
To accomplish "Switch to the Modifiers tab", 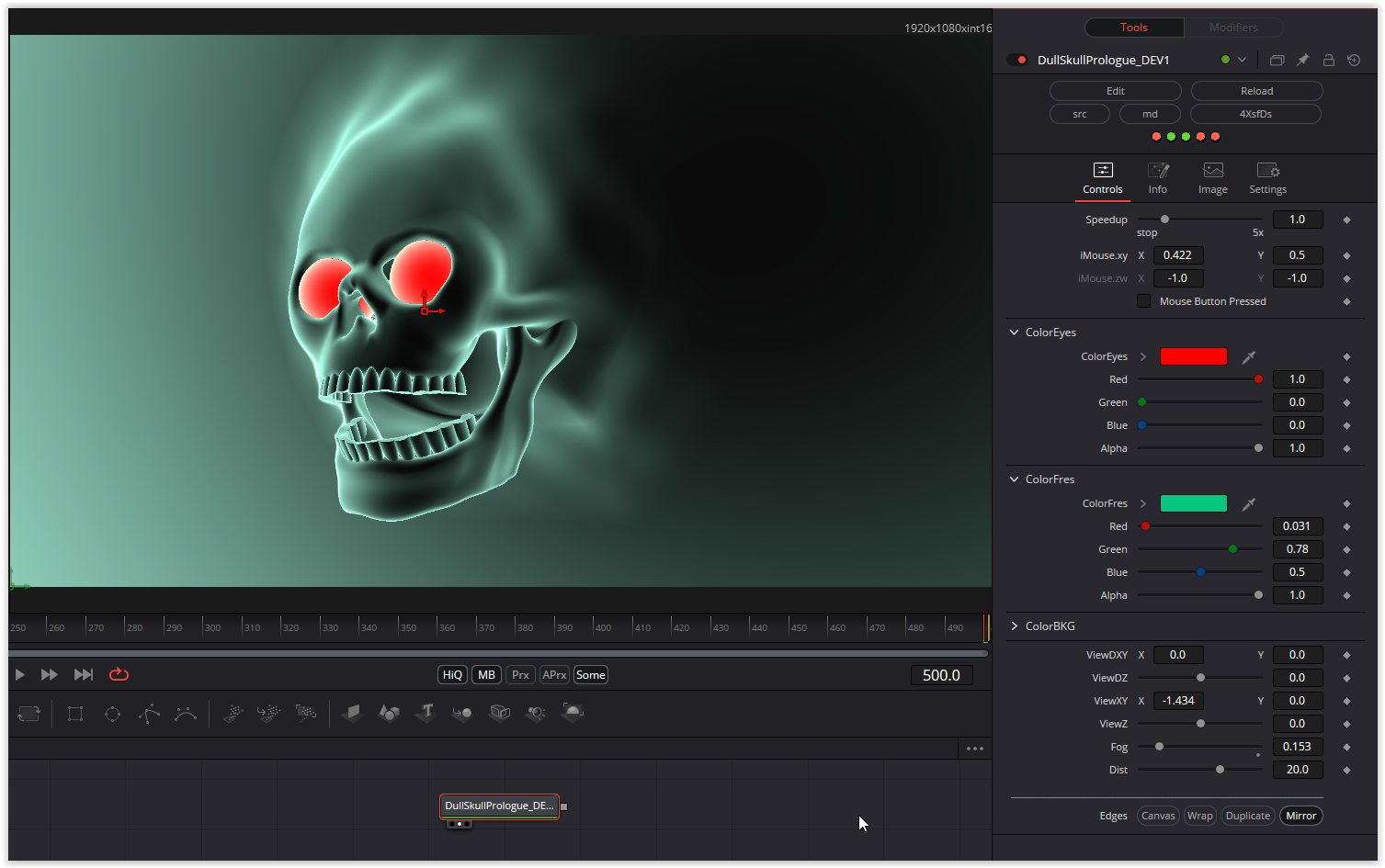I will [1233, 28].
